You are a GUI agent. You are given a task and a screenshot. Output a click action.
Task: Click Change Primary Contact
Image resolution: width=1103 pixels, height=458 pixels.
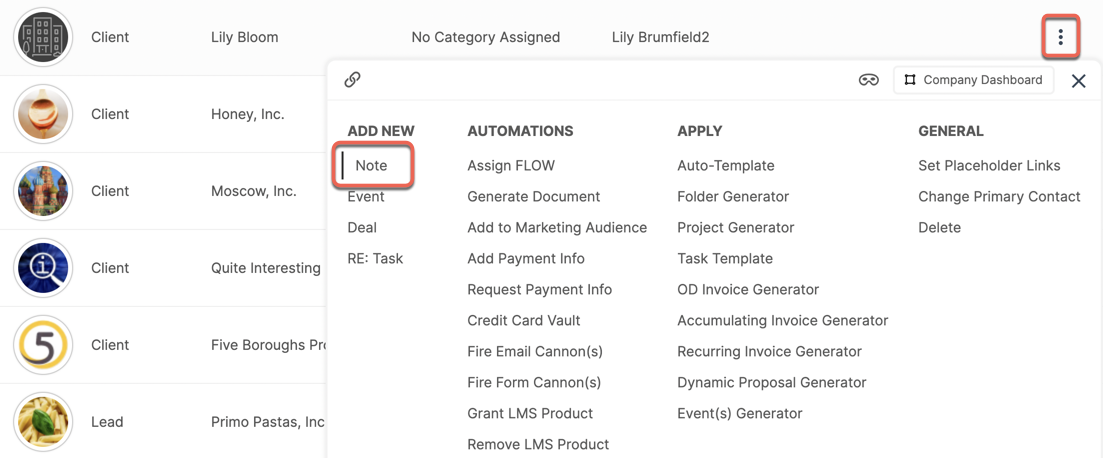(999, 196)
